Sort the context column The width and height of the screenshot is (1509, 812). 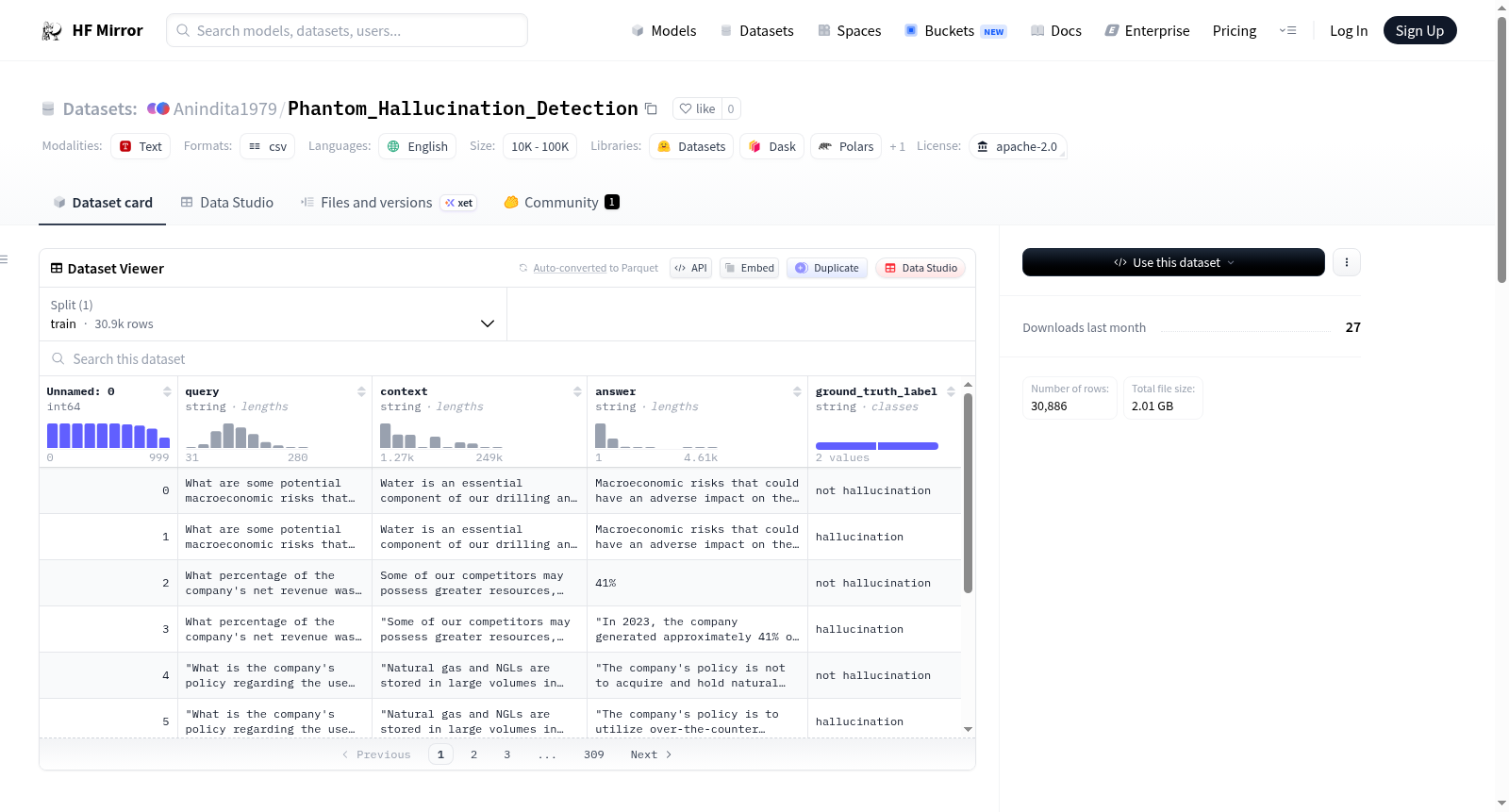577,391
